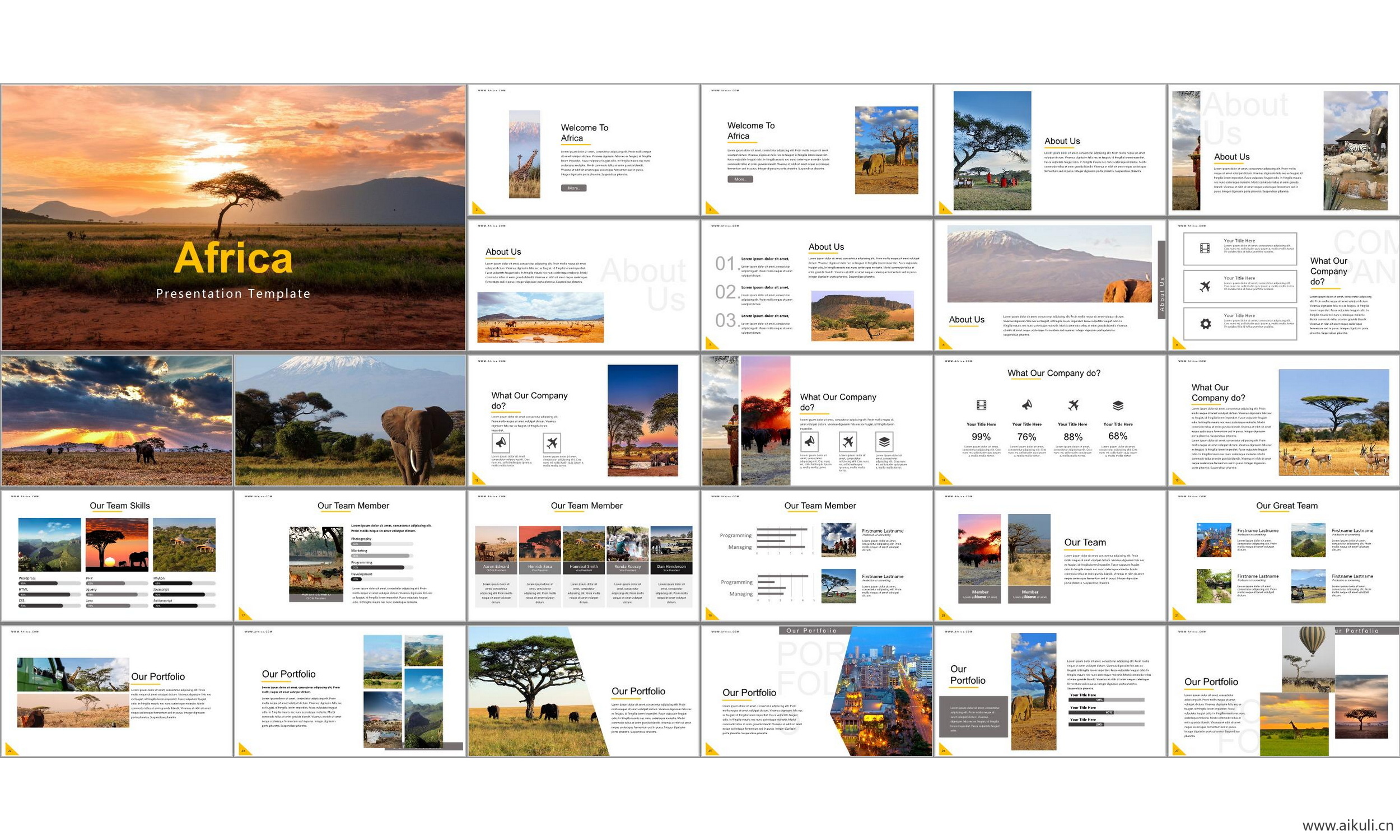Click the megaphone icon above 76%
Screen dimensions: 1400x840
(x=1026, y=405)
